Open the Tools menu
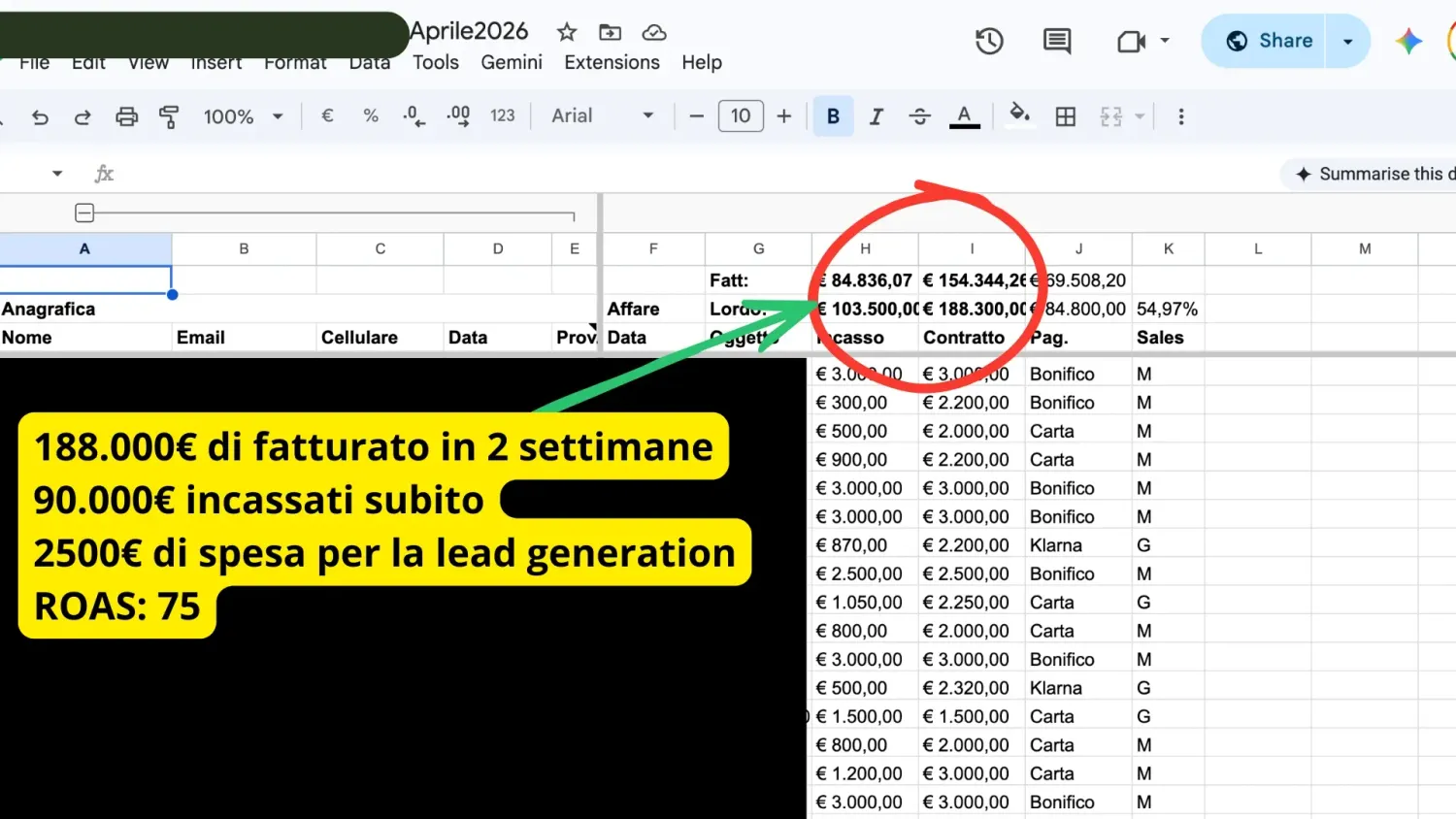This screenshot has width=1456, height=819. [x=436, y=62]
